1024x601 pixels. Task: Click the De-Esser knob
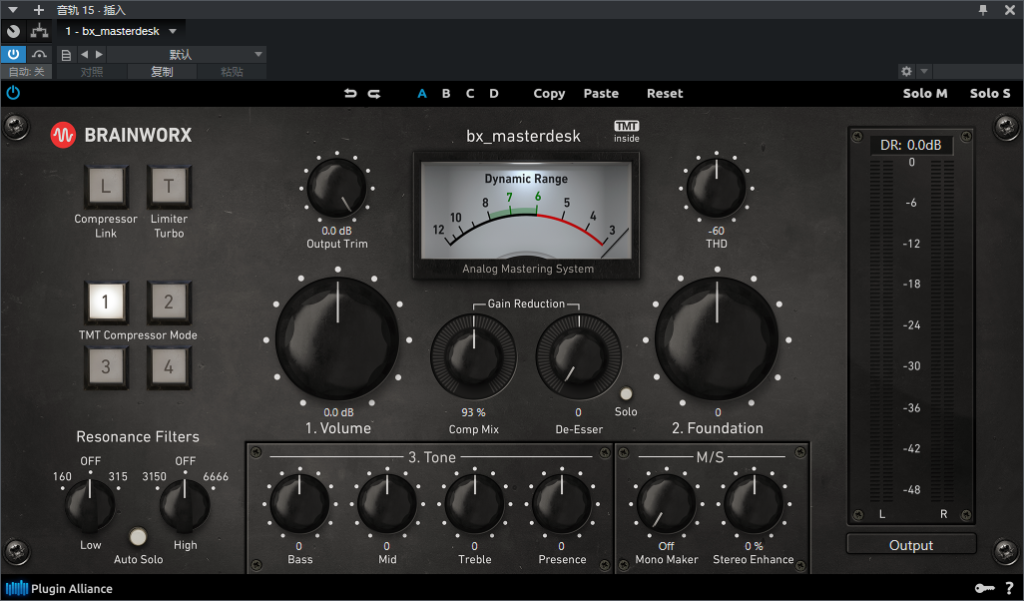579,357
